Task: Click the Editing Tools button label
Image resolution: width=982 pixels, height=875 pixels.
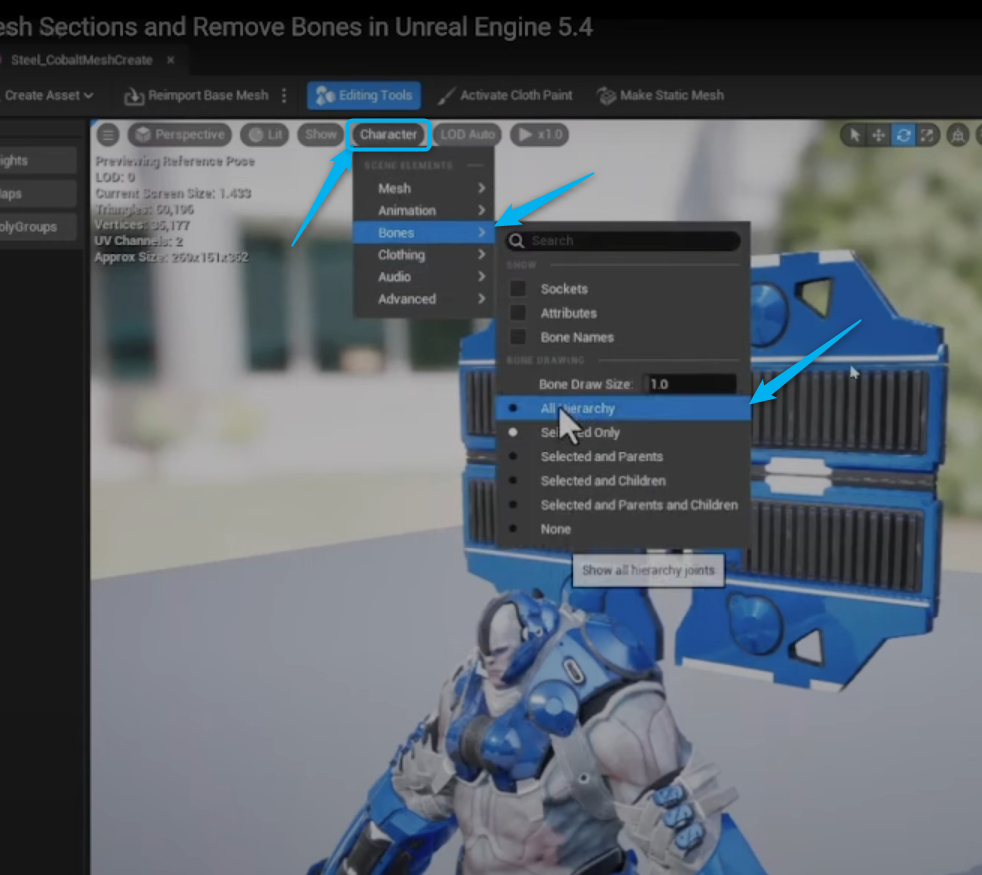Action: point(376,95)
